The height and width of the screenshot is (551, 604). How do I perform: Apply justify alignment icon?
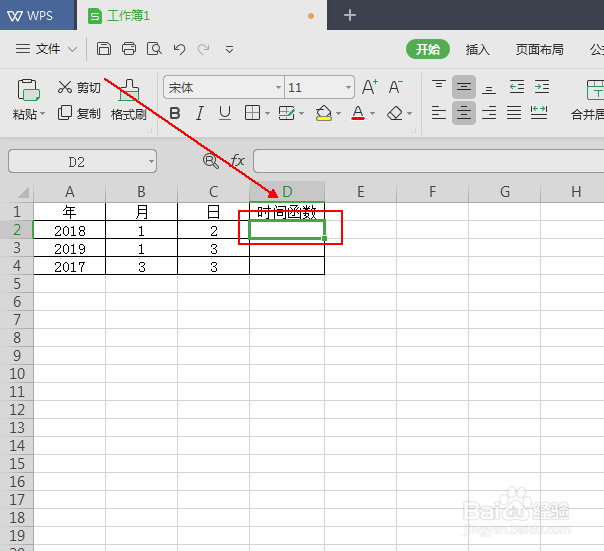tap(514, 113)
